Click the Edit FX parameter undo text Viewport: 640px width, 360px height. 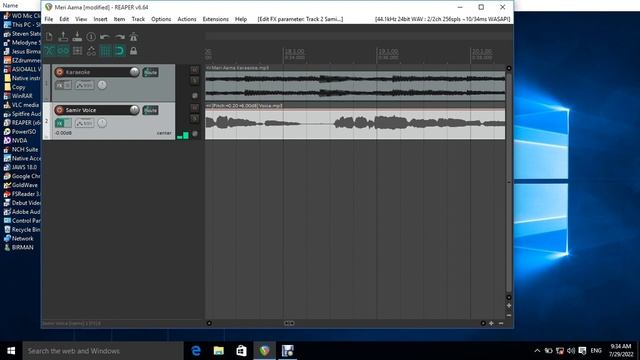click(x=300, y=19)
